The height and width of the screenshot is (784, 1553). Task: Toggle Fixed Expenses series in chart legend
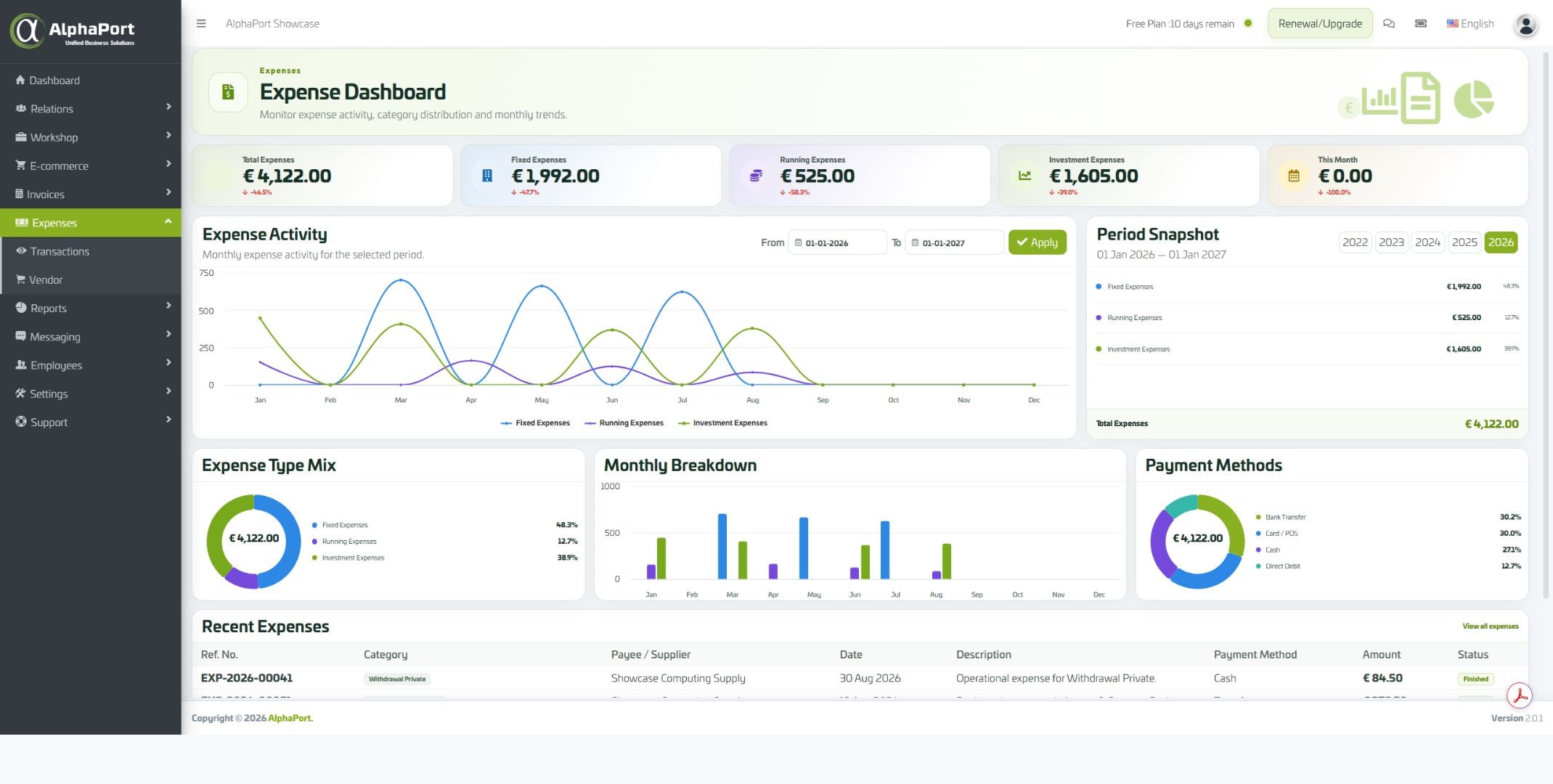[x=535, y=422]
